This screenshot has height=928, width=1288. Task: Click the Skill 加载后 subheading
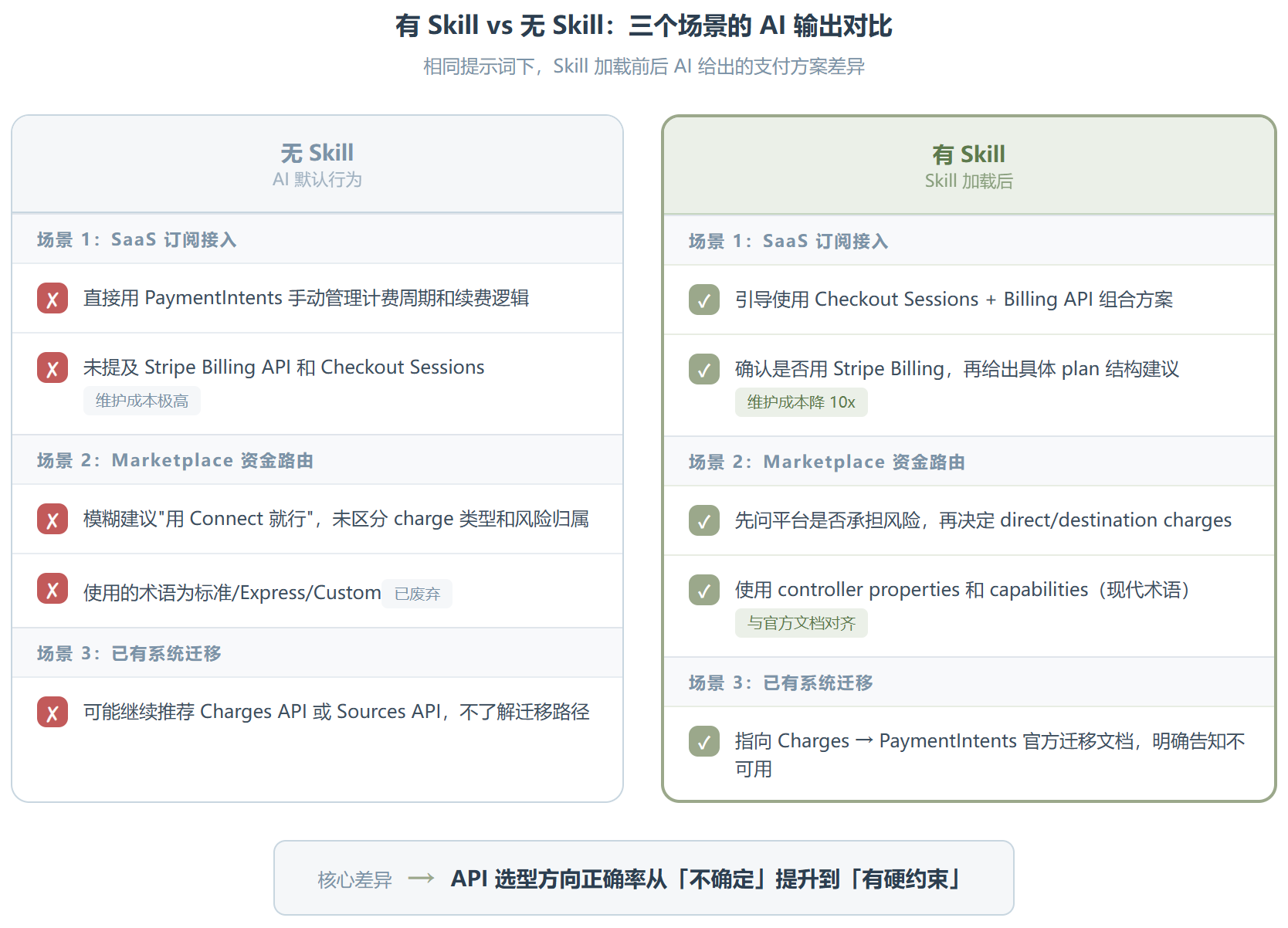pyautogui.click(x=969, y=181)
